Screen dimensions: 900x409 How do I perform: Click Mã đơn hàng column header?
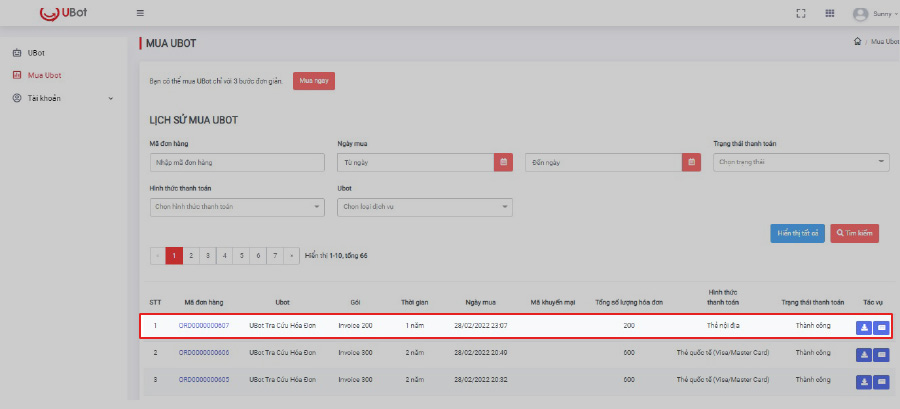tap(204, 302)
